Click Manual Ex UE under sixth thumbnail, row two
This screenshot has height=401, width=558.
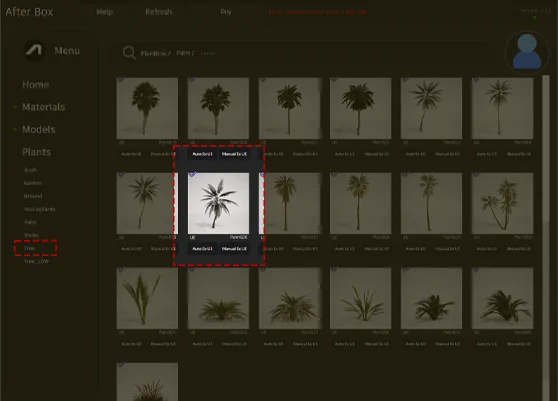tap(519, 249)
